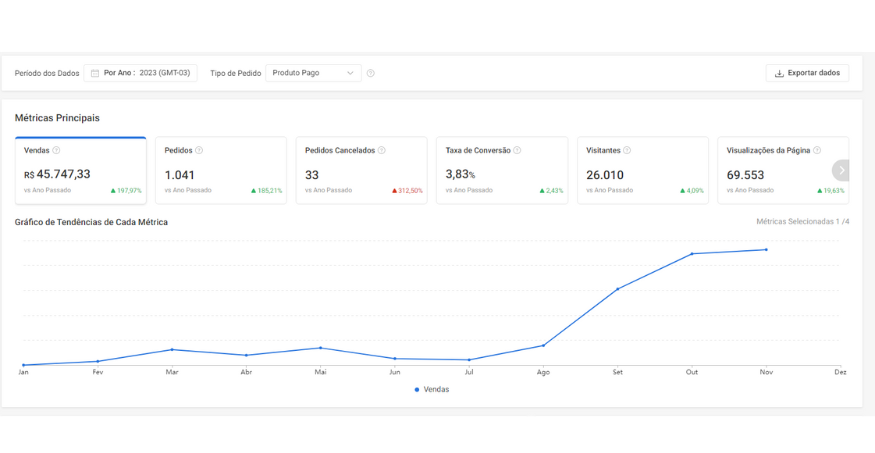875x453 pixels.
Task: Click the Out data point on the chart line
Action: point(692,254)
